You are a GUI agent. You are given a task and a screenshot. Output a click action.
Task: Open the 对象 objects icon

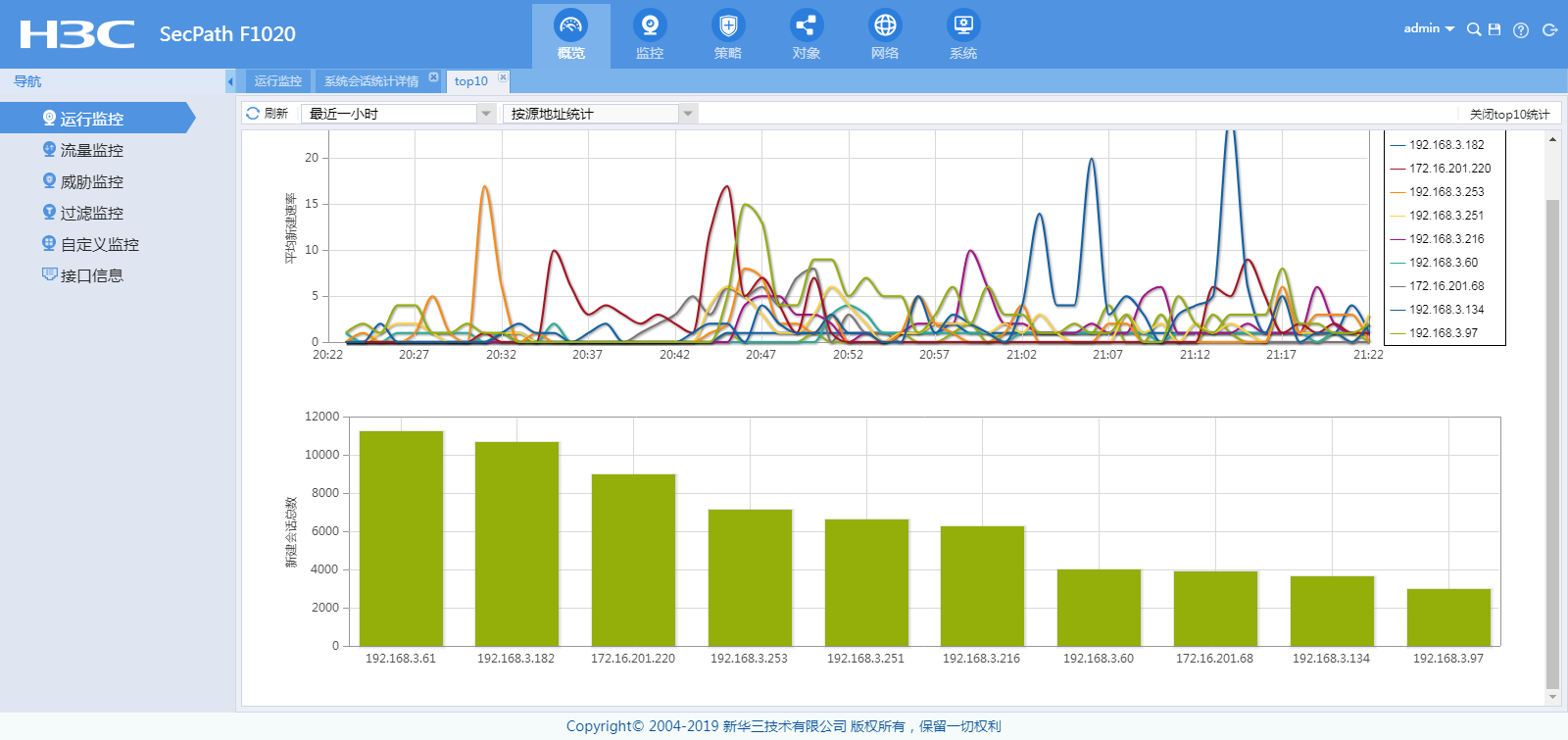point(807,25)
